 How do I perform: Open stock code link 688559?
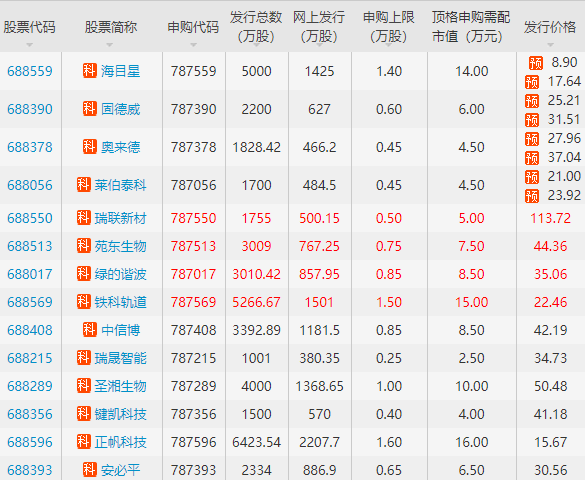(30, 71)
